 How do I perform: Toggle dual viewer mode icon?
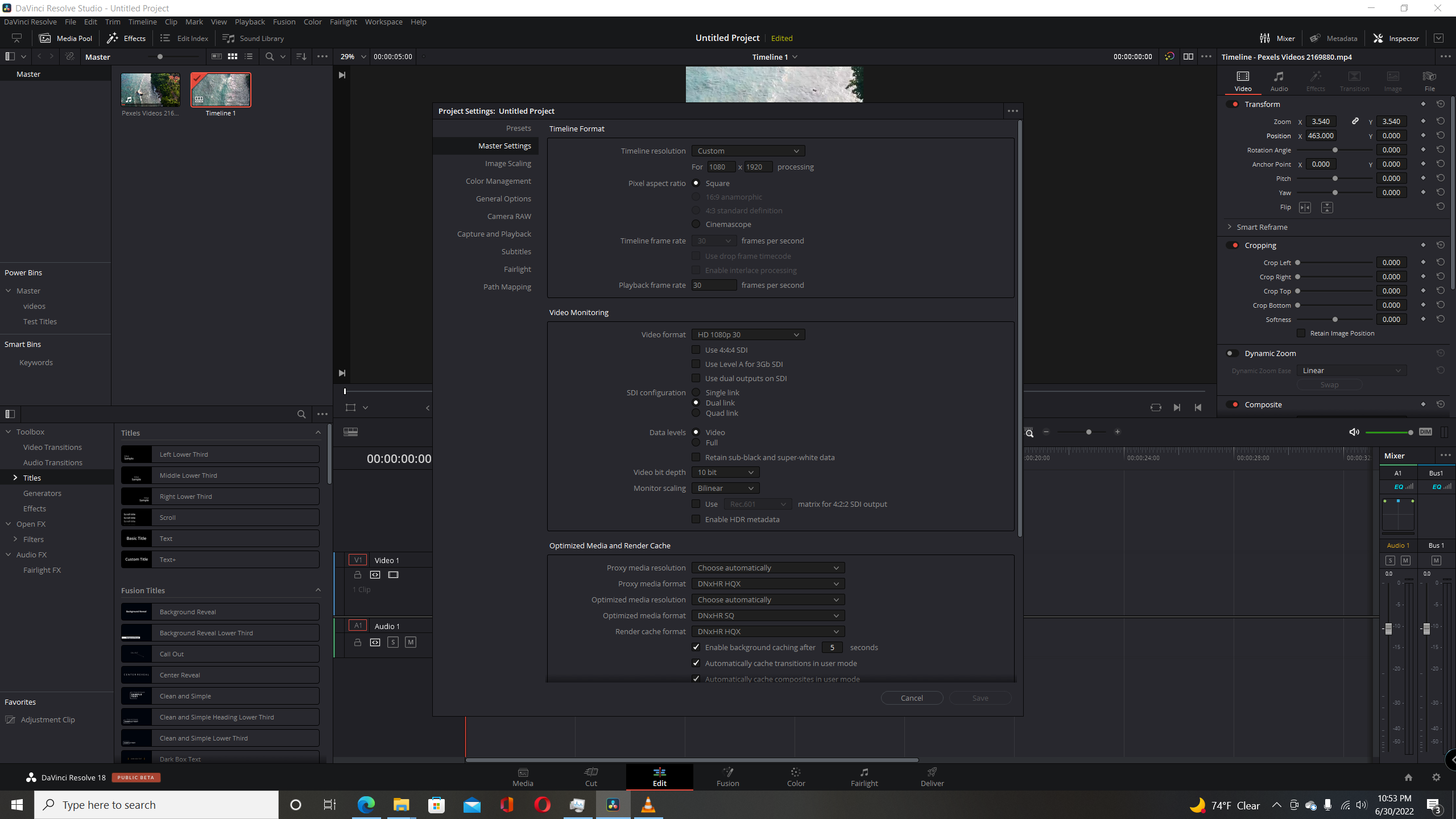1188,56
